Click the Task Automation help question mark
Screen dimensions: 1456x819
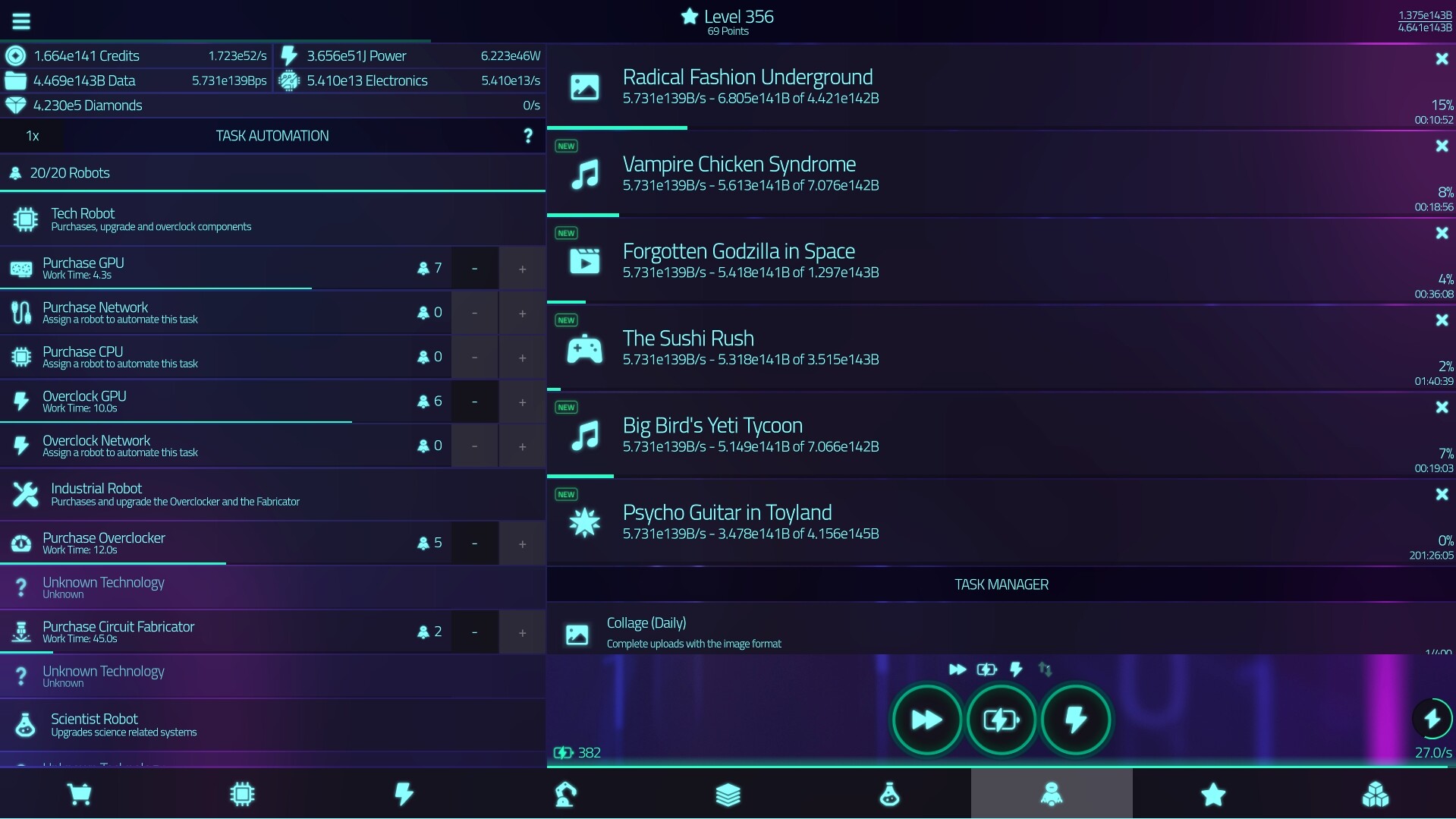pyautogui.click(x=527, y=135)
